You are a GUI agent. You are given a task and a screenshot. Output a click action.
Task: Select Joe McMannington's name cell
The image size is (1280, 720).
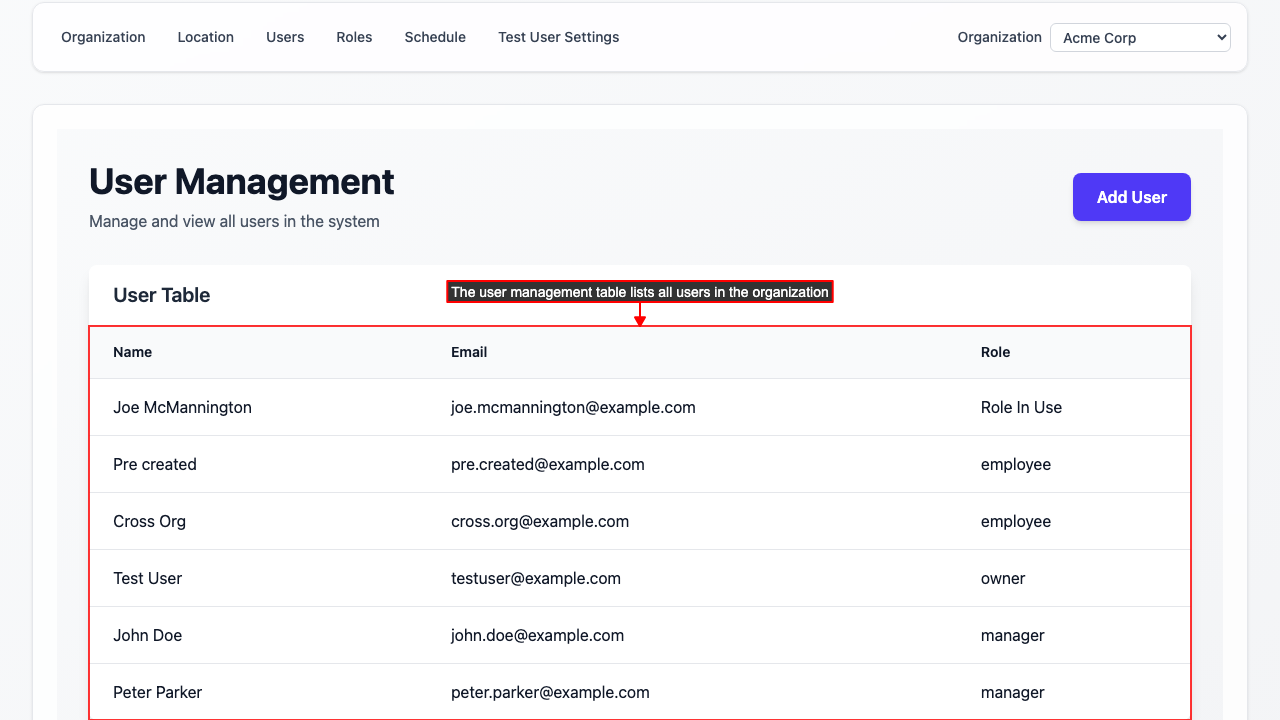[182, 407]
